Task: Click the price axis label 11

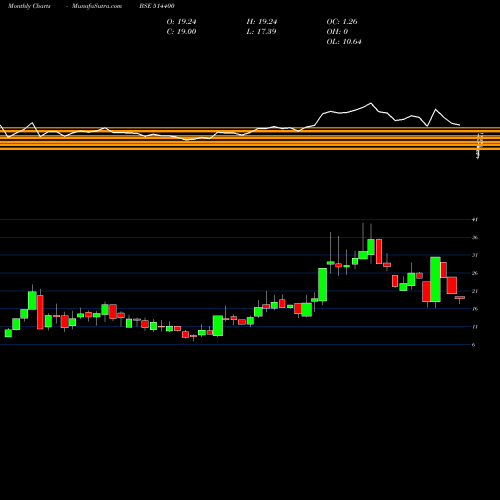Action: click(x=475, y=327)
